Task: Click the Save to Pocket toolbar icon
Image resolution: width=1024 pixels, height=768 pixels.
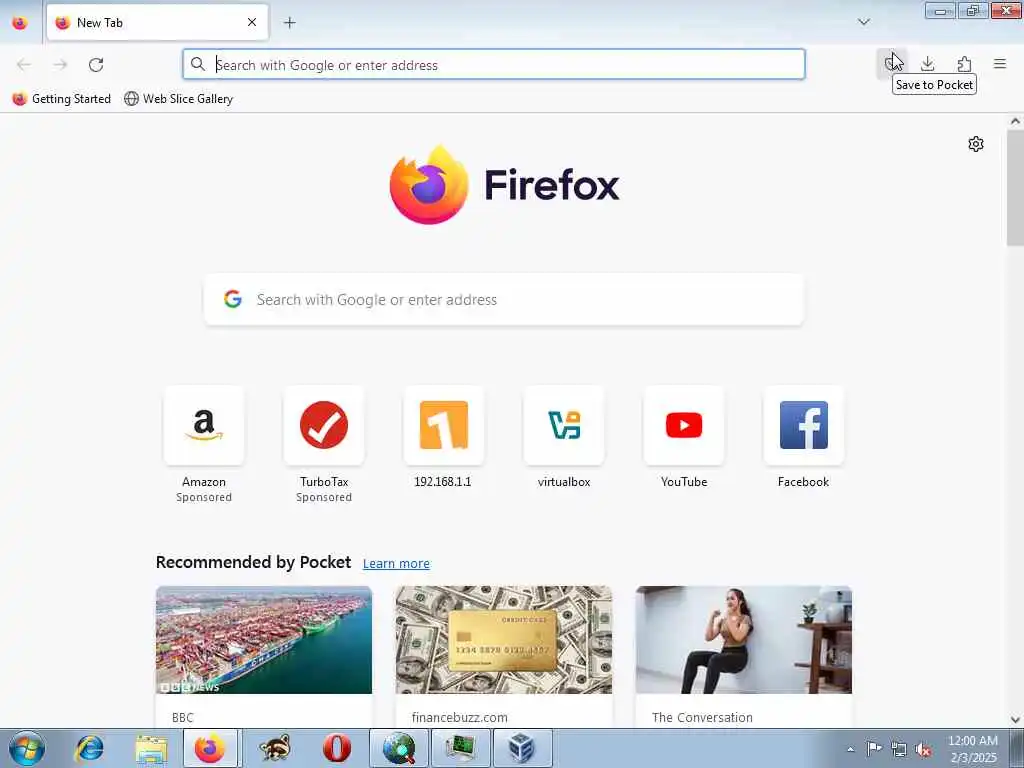Action: click(891, 64)
